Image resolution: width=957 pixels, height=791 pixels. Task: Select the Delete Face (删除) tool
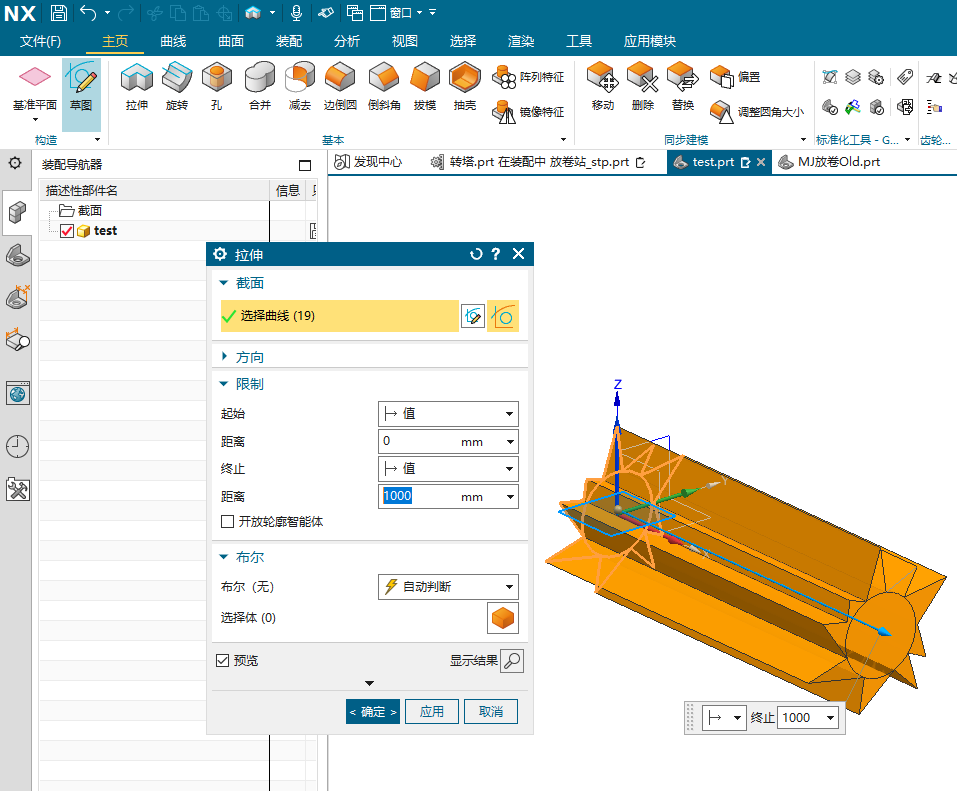(x=643, y=87)
